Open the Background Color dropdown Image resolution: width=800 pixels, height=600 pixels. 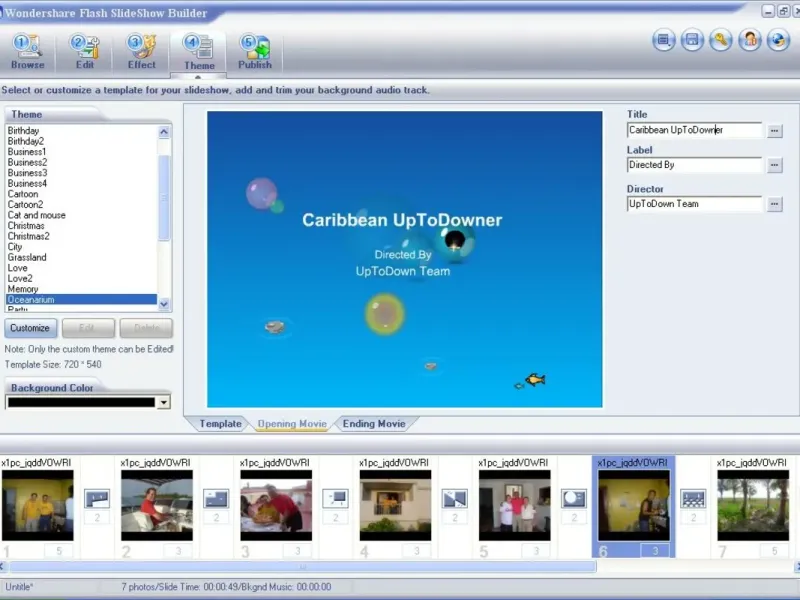point(163,403)
